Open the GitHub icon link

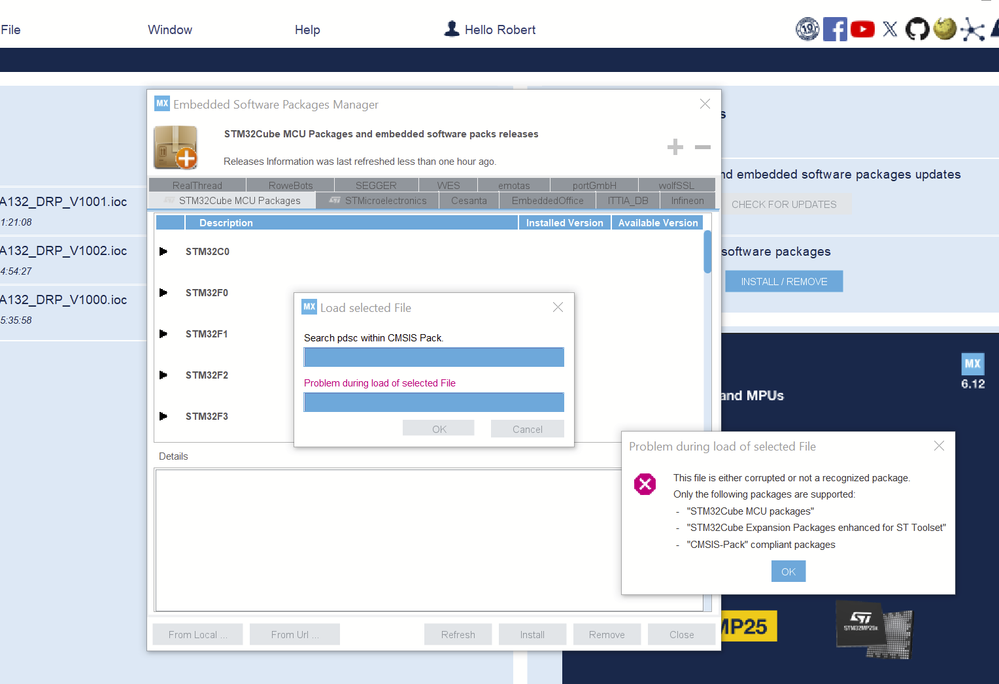pyautogui.click(x=917, y=29)
